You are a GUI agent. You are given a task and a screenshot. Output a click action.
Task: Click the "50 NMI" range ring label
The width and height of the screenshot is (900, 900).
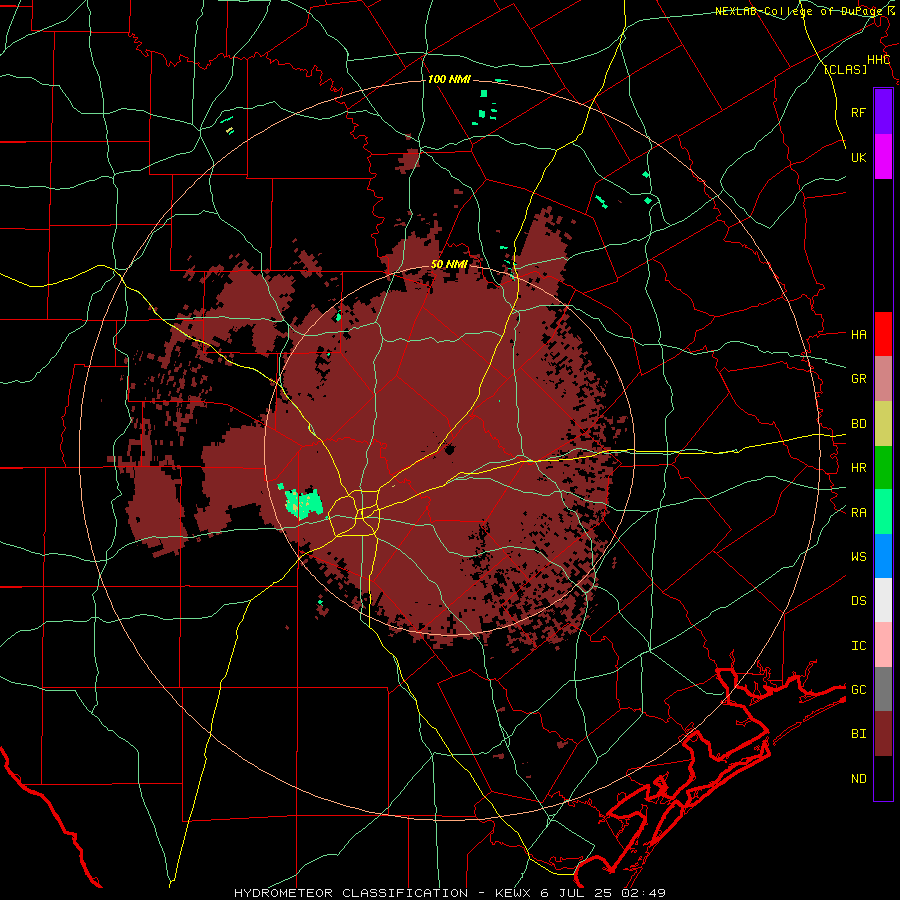[x=449, y=264]
